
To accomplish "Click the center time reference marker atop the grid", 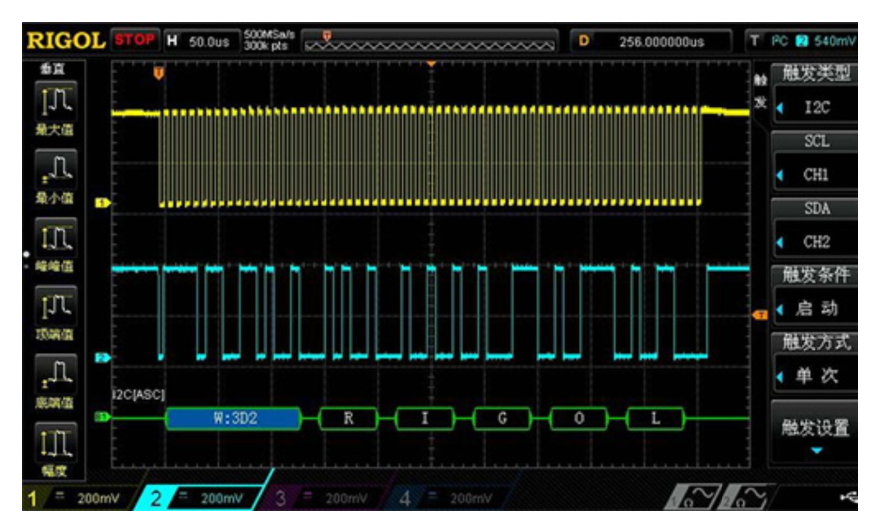I will [x=431, y=64].
